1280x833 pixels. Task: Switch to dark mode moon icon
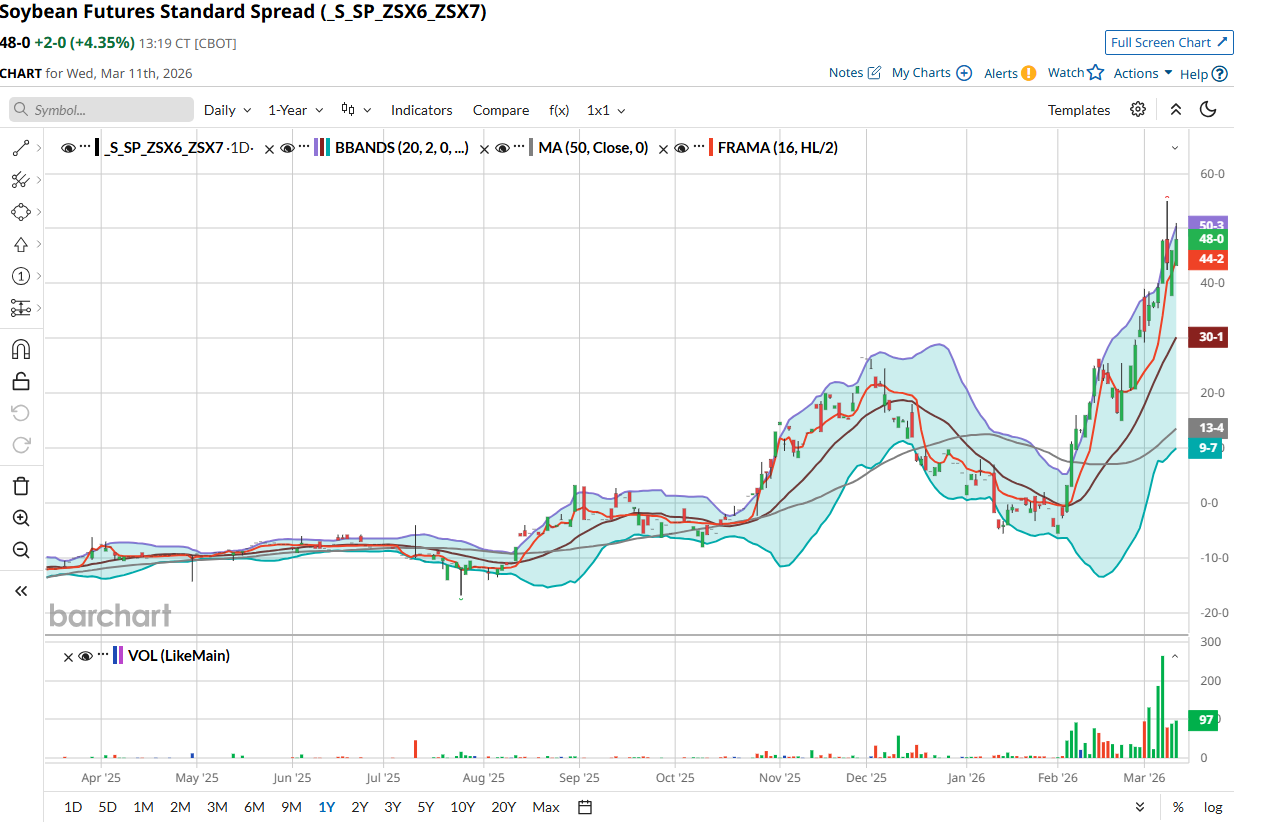pos(1208,110)
